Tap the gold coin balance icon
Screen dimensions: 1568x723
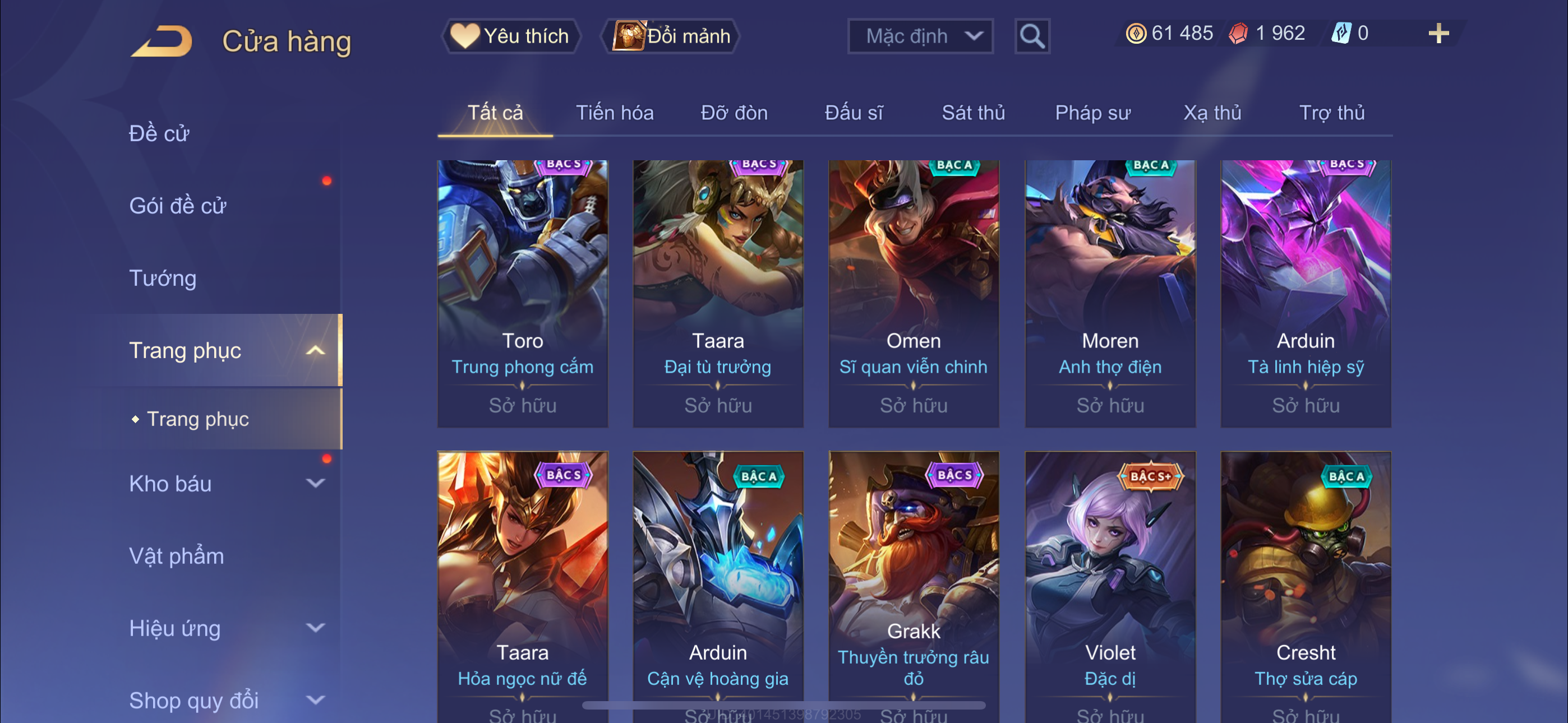pos(1135,34)
